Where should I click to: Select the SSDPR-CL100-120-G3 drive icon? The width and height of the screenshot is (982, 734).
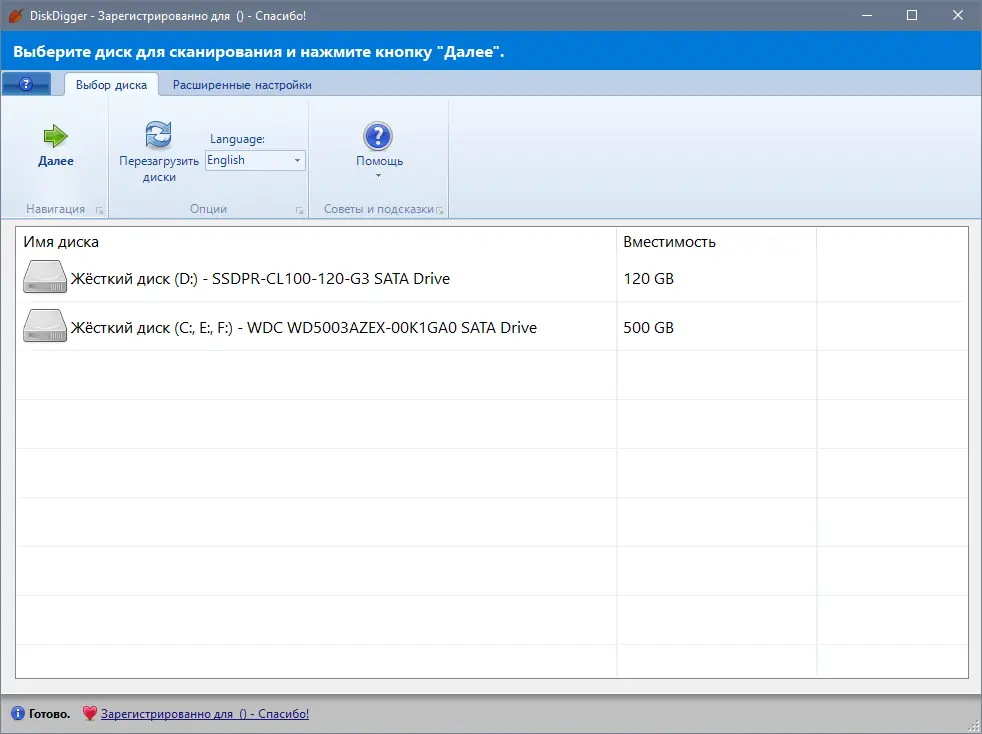[45, 277]
